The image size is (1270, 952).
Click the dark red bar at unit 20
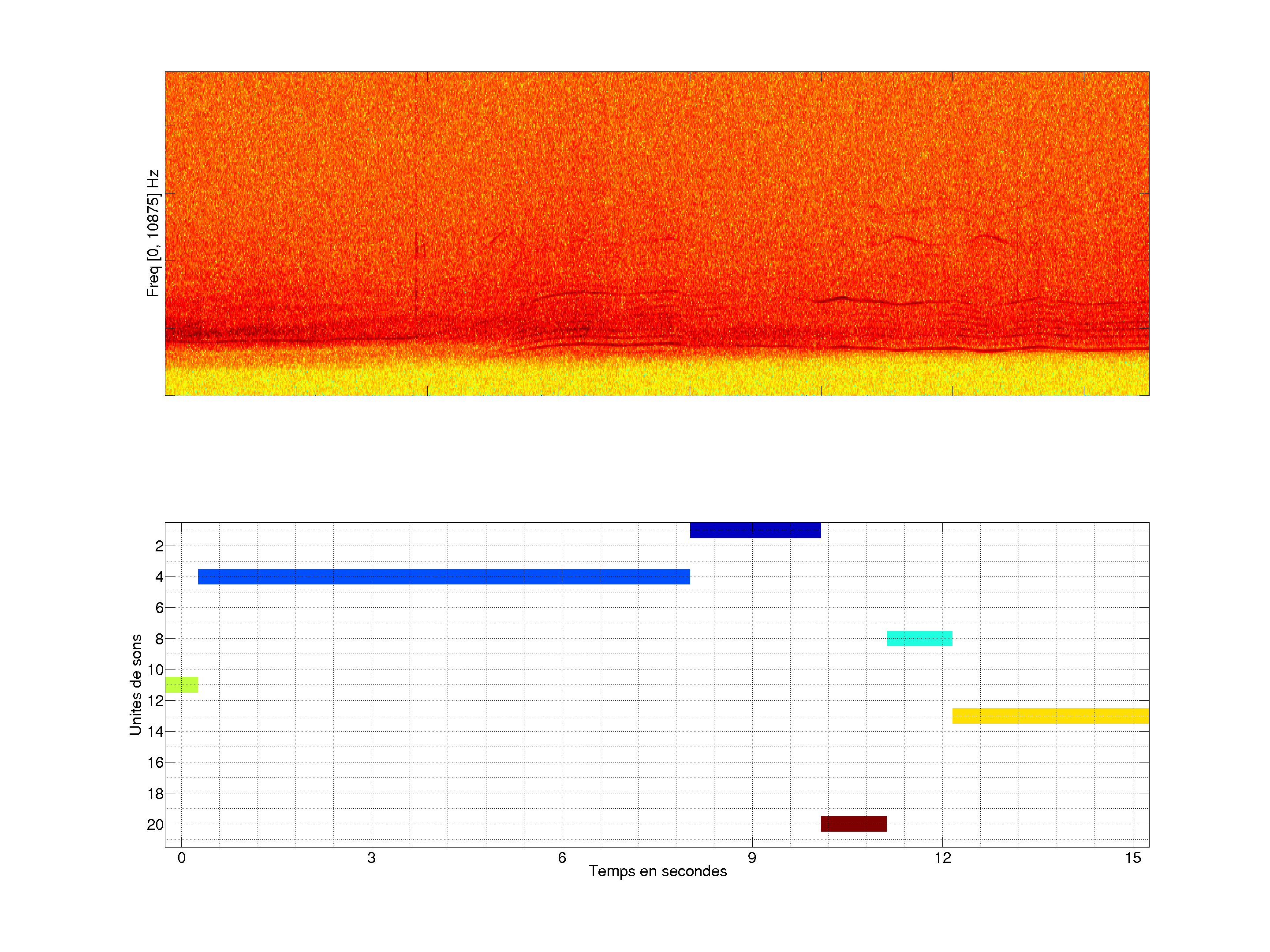pyautogui.click(x=853, y=823)
